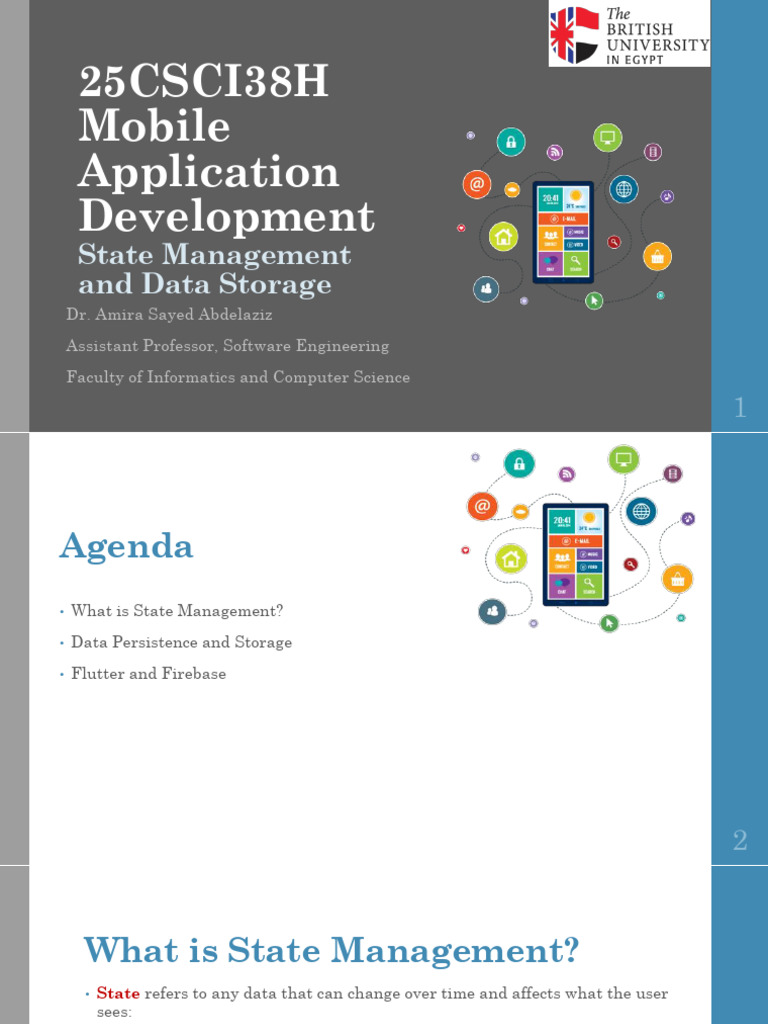Click the name "Dr. Amira Sayed Abdelaziz"
This screenshot has width=768, height=1024.
pos(169,315)
